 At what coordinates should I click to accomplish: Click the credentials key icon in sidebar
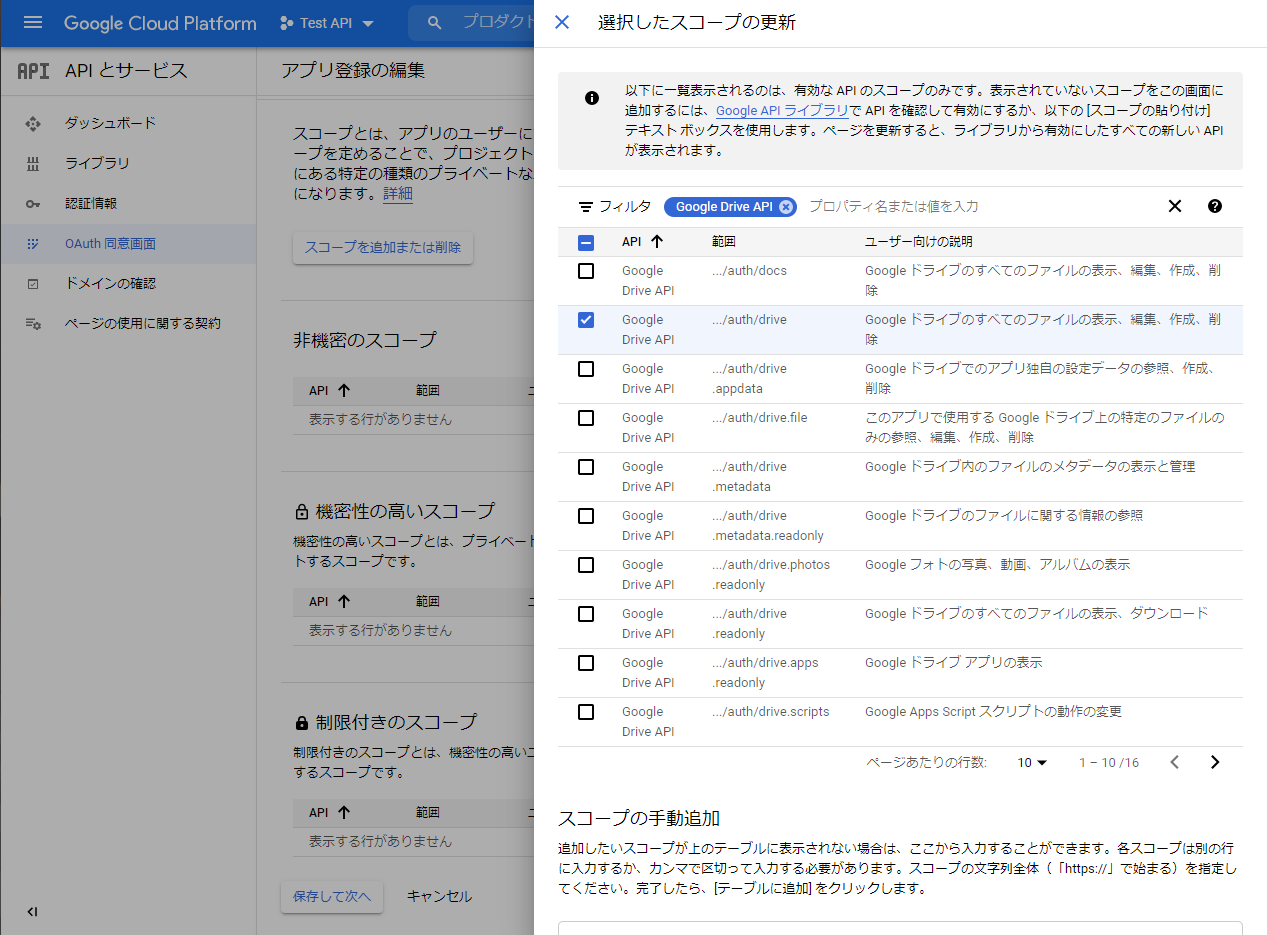[33, 203]
